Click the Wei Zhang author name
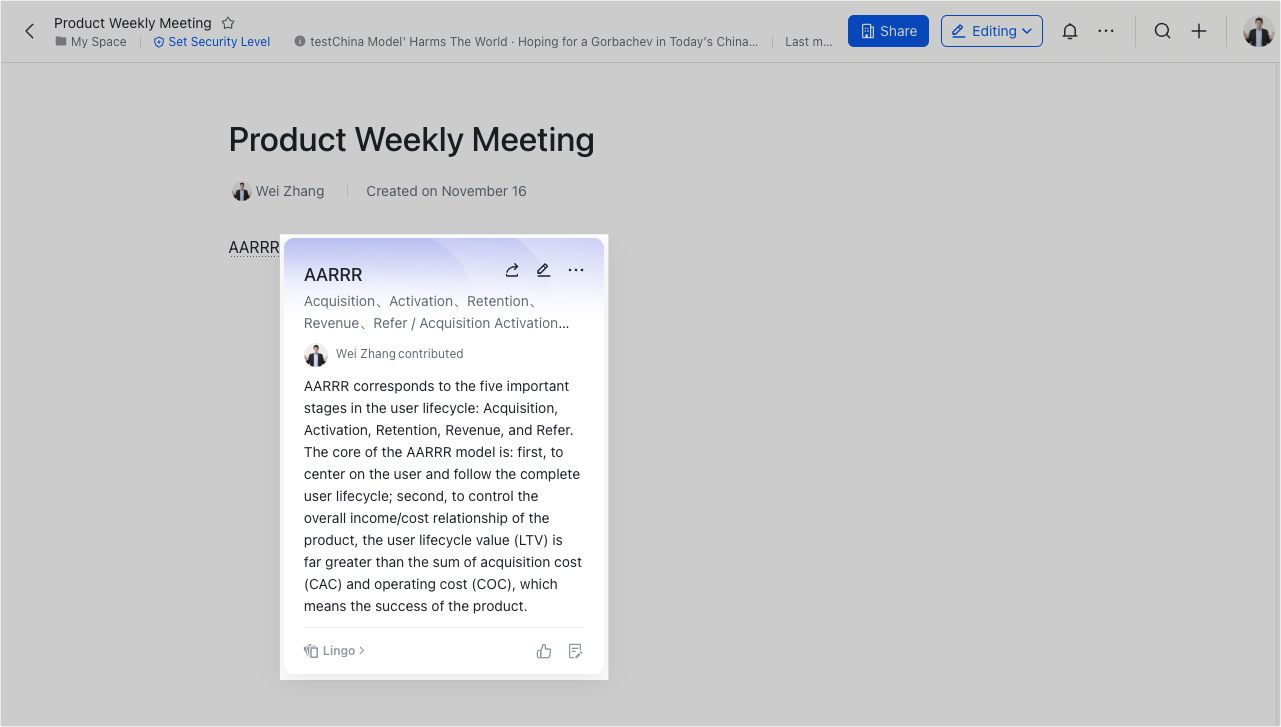 coord(289,191)
